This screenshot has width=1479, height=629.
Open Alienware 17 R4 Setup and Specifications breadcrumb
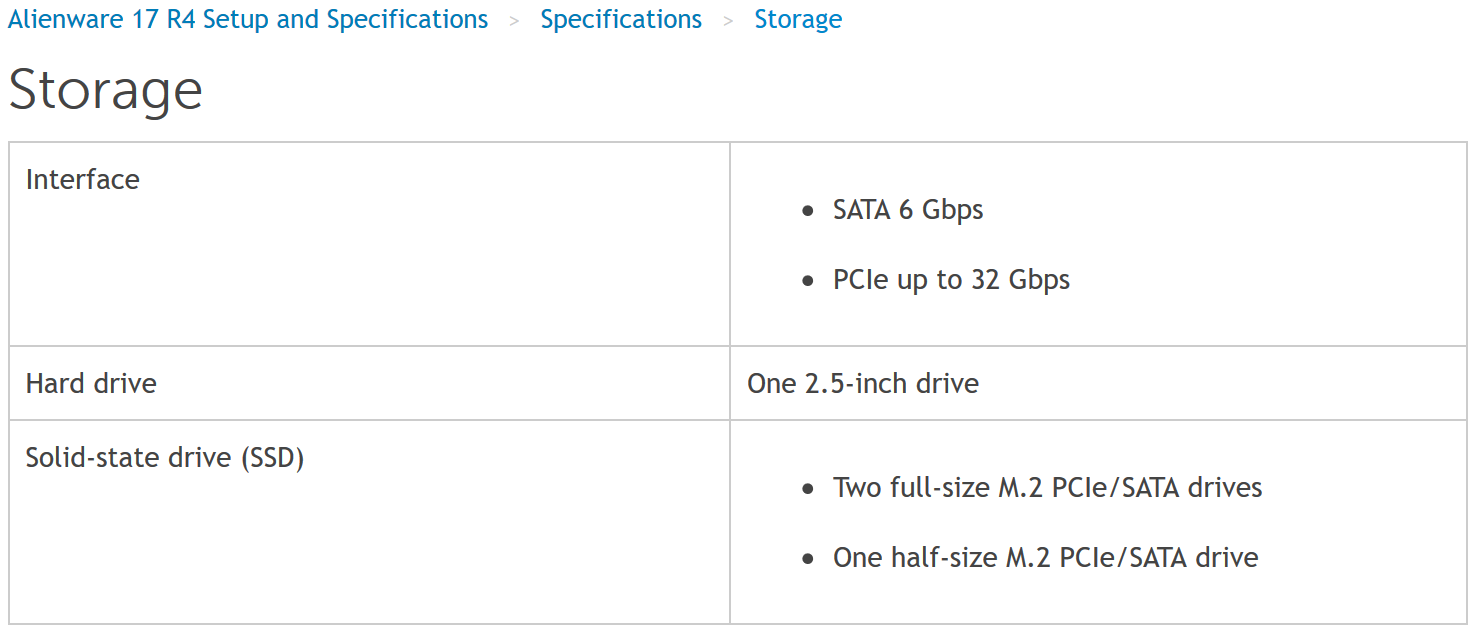click(248, 19)
